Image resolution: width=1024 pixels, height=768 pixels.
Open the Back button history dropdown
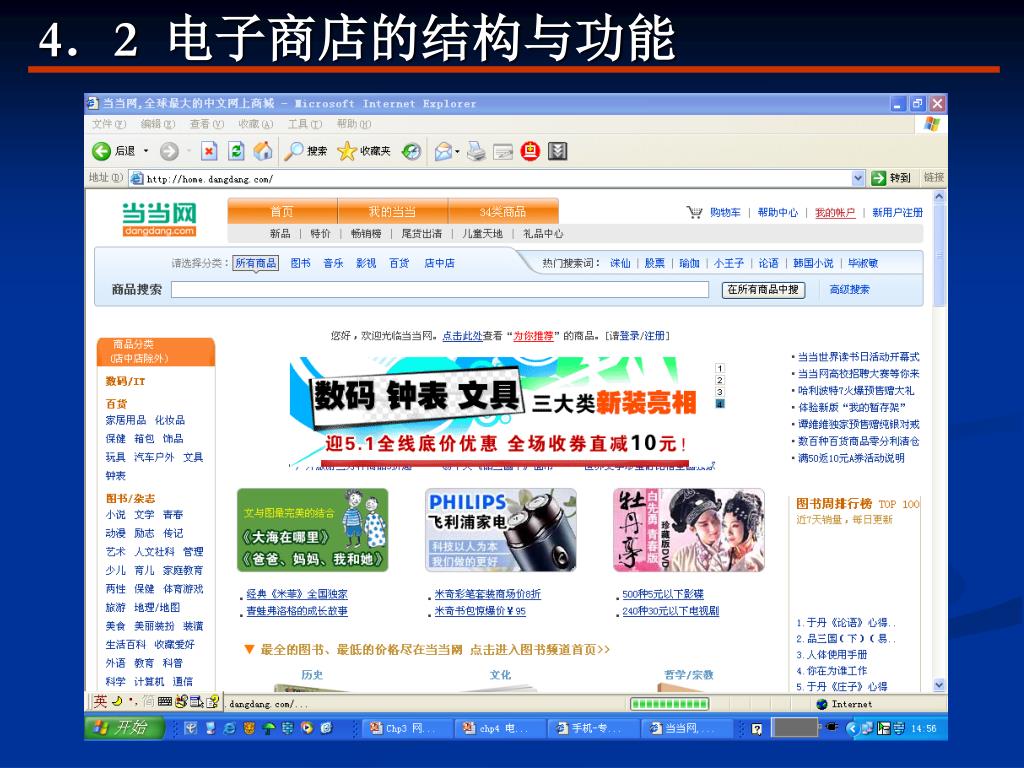pos(146,152)
